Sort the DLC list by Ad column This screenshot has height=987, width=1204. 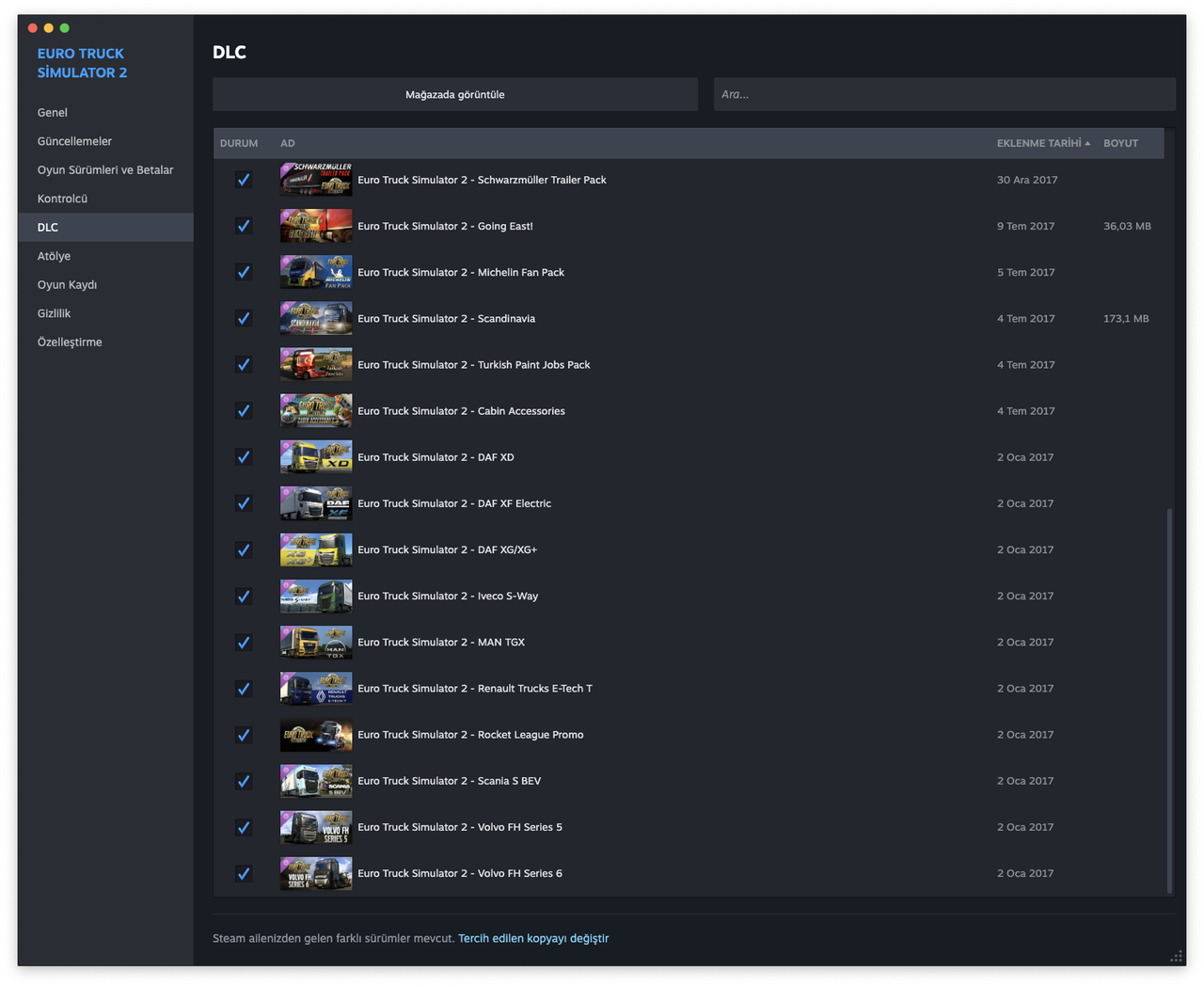pos(288,143)
